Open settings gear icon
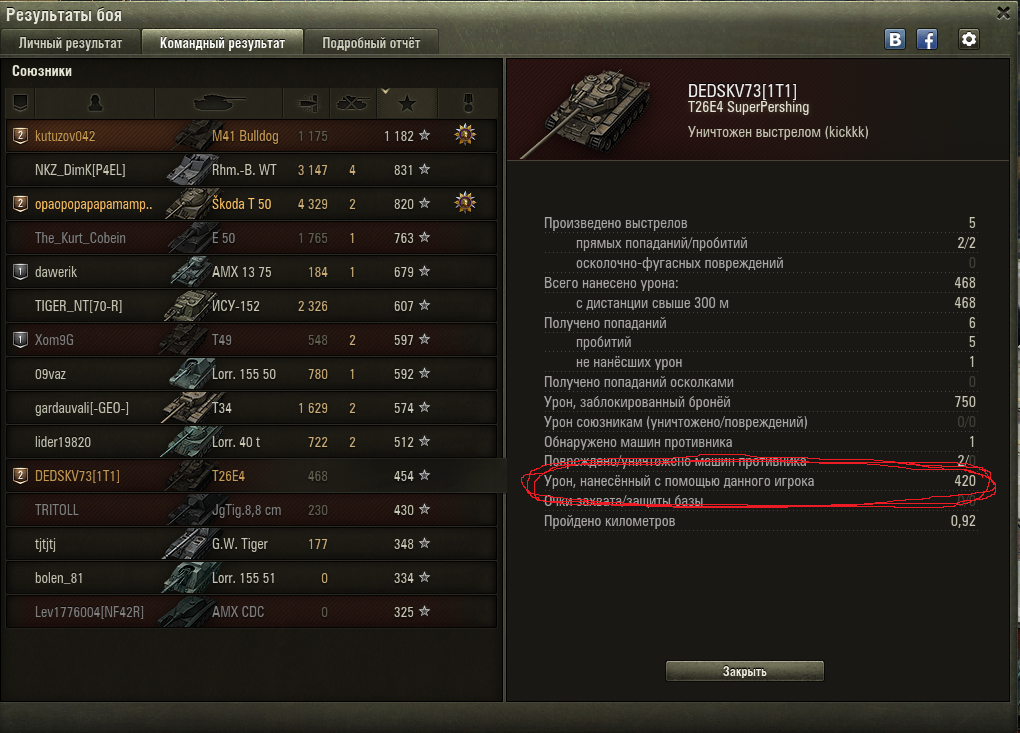 point(969,40)
